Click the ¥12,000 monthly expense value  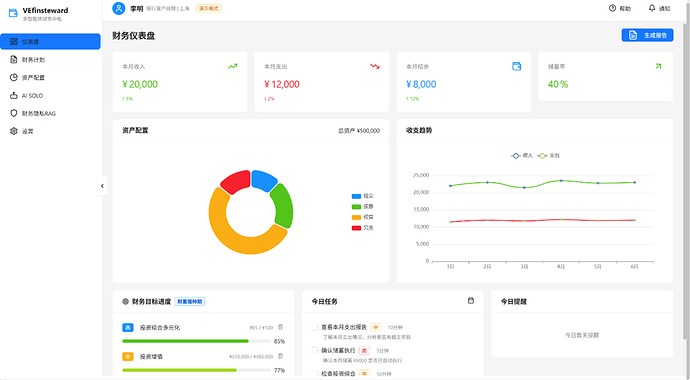pos(282,84)
